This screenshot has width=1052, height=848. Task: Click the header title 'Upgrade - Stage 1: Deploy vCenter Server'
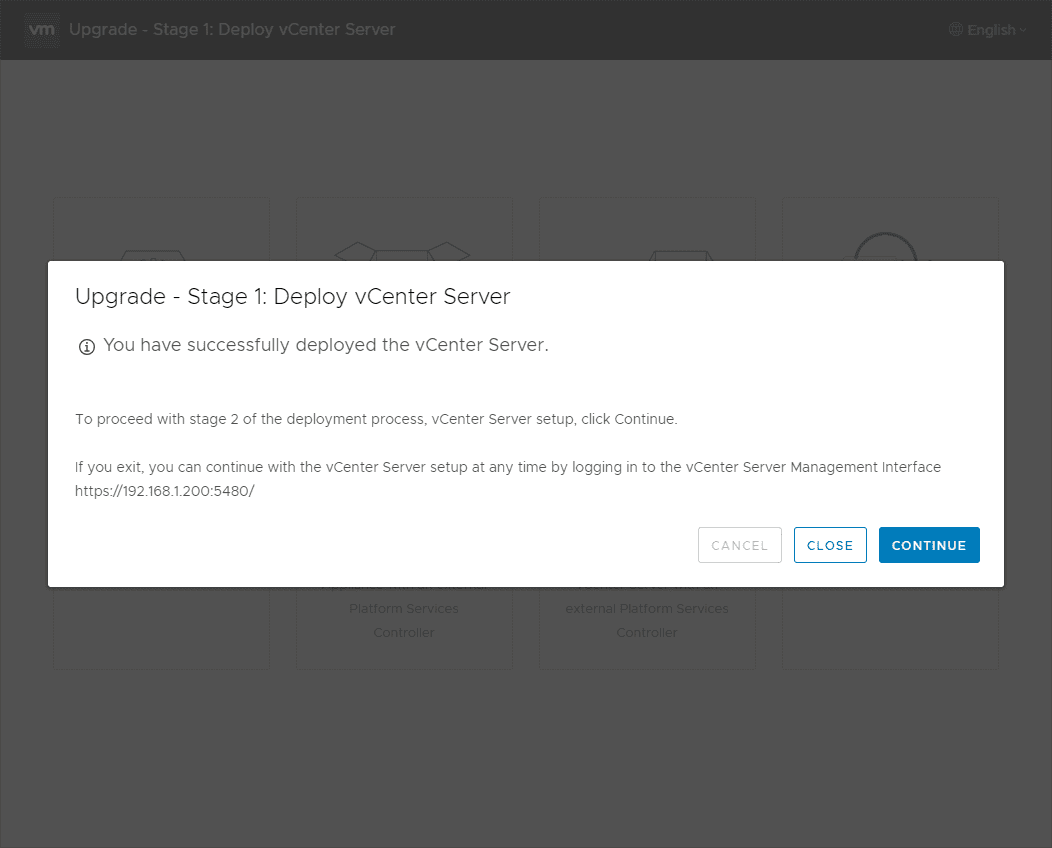232,30
